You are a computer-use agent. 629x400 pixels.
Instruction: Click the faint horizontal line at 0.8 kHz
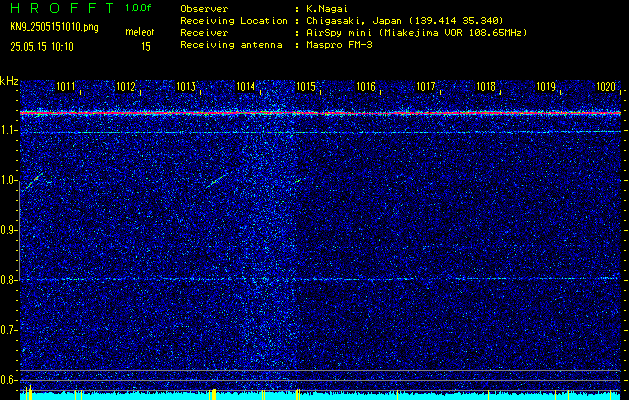320,279
